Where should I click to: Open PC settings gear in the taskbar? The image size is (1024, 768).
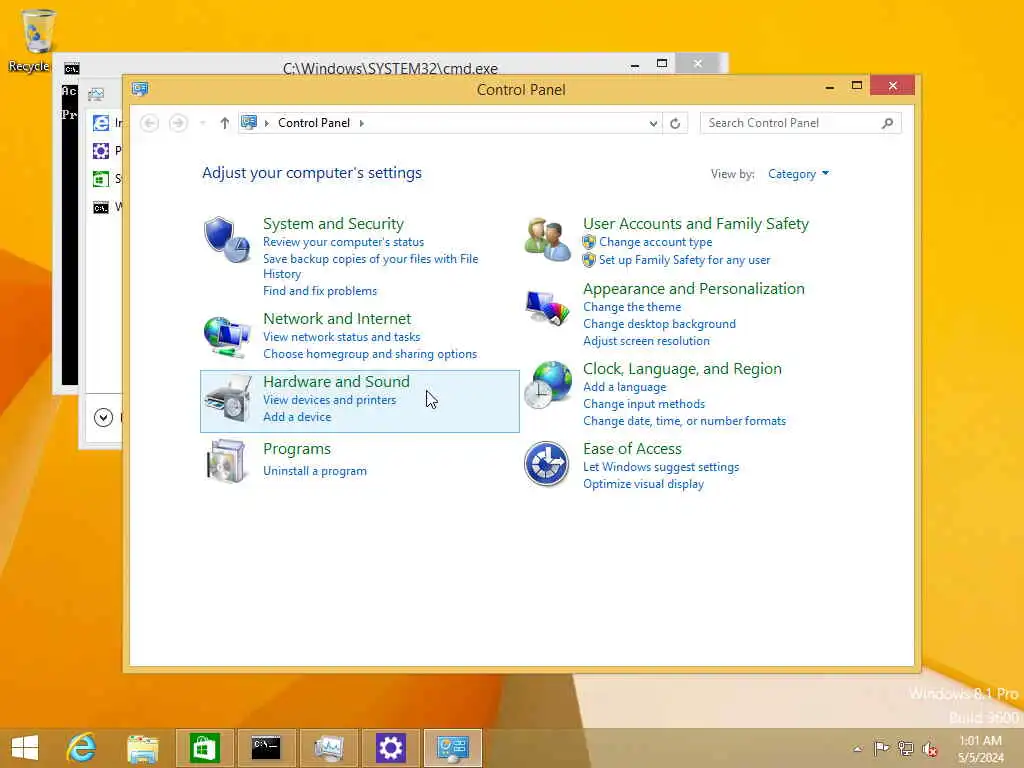click(391, 748)
